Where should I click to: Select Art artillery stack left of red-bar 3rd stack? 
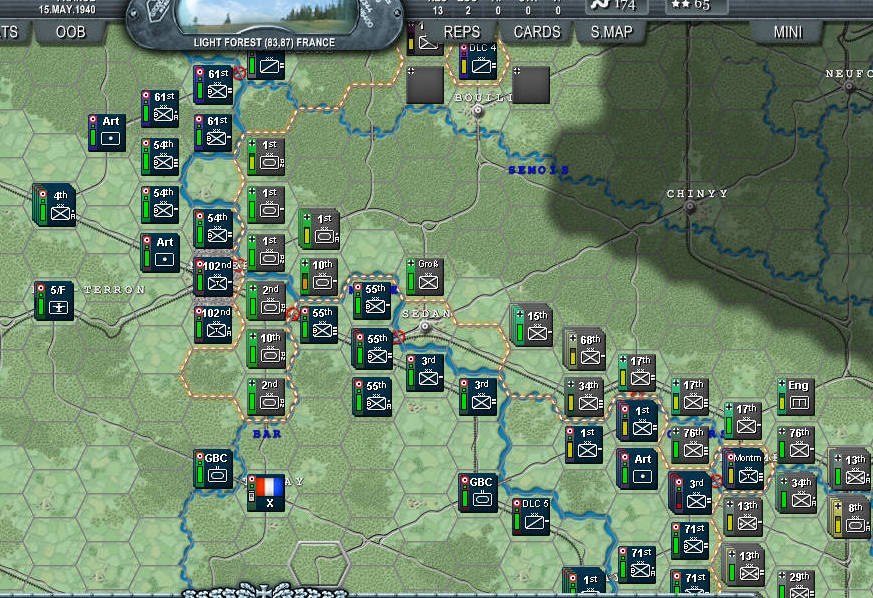coord(637,470)
